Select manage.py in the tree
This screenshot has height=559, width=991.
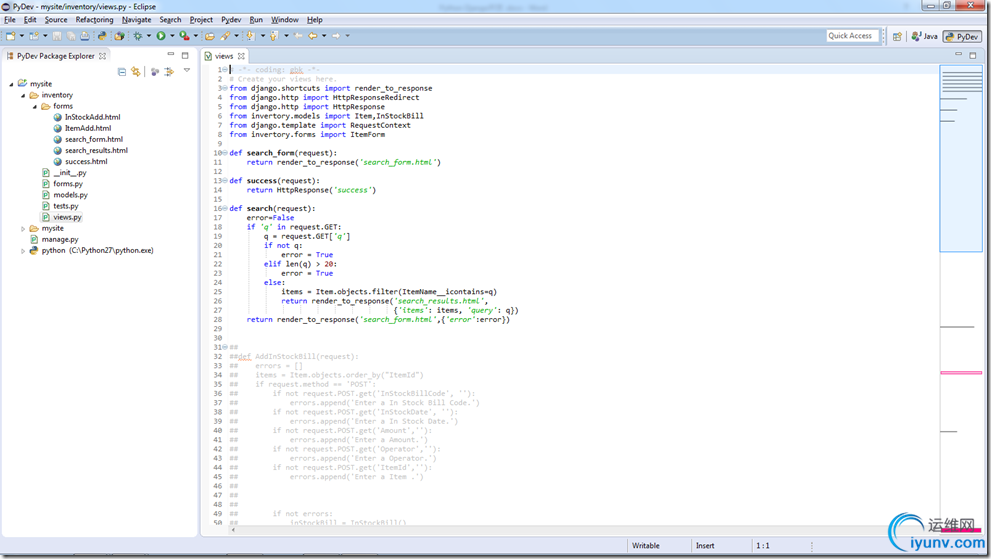pos(60,240)
